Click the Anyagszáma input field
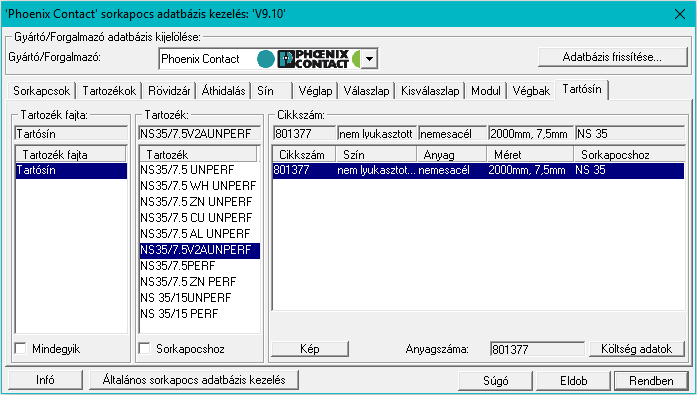This screenshot has height=395, width=697. point(537,349)
